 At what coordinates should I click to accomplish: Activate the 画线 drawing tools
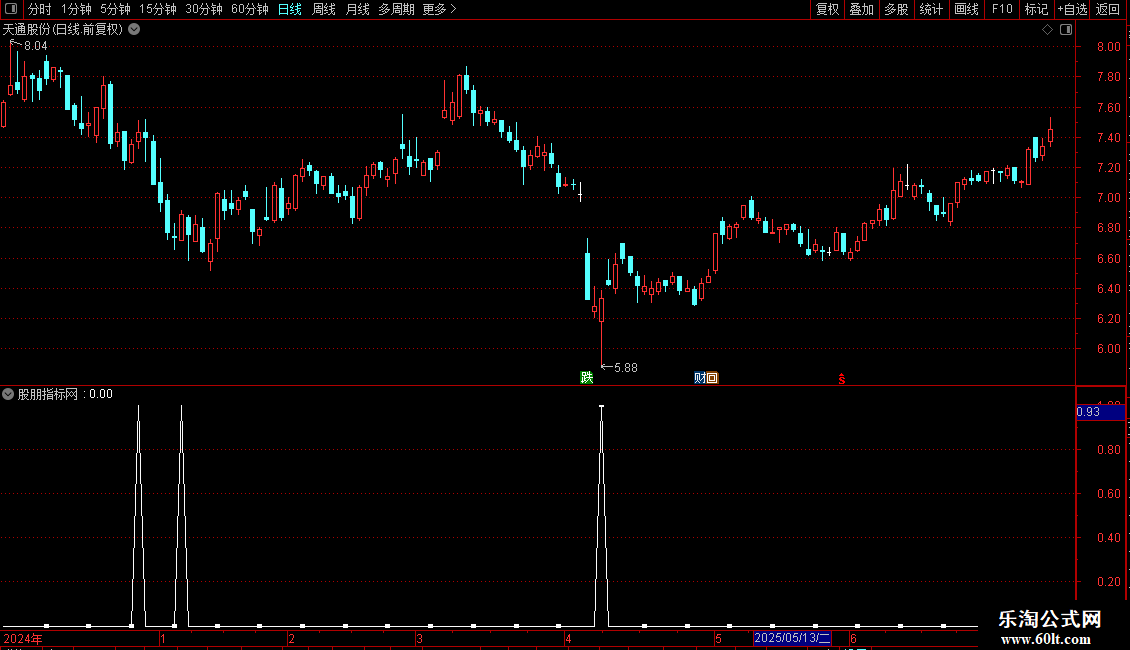pos(966,9)
